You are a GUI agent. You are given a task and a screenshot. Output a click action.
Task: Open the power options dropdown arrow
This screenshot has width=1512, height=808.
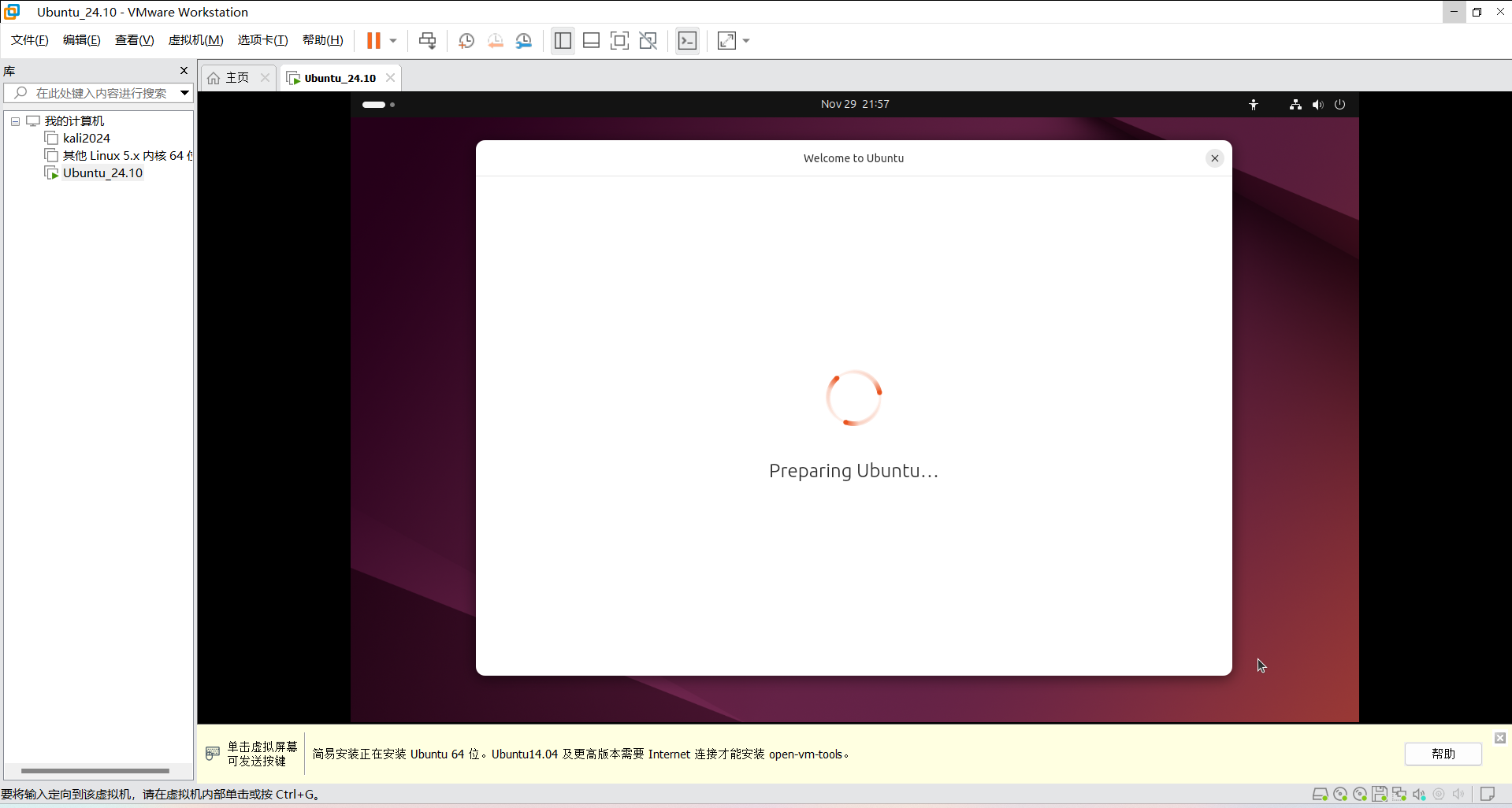point(393,41)
